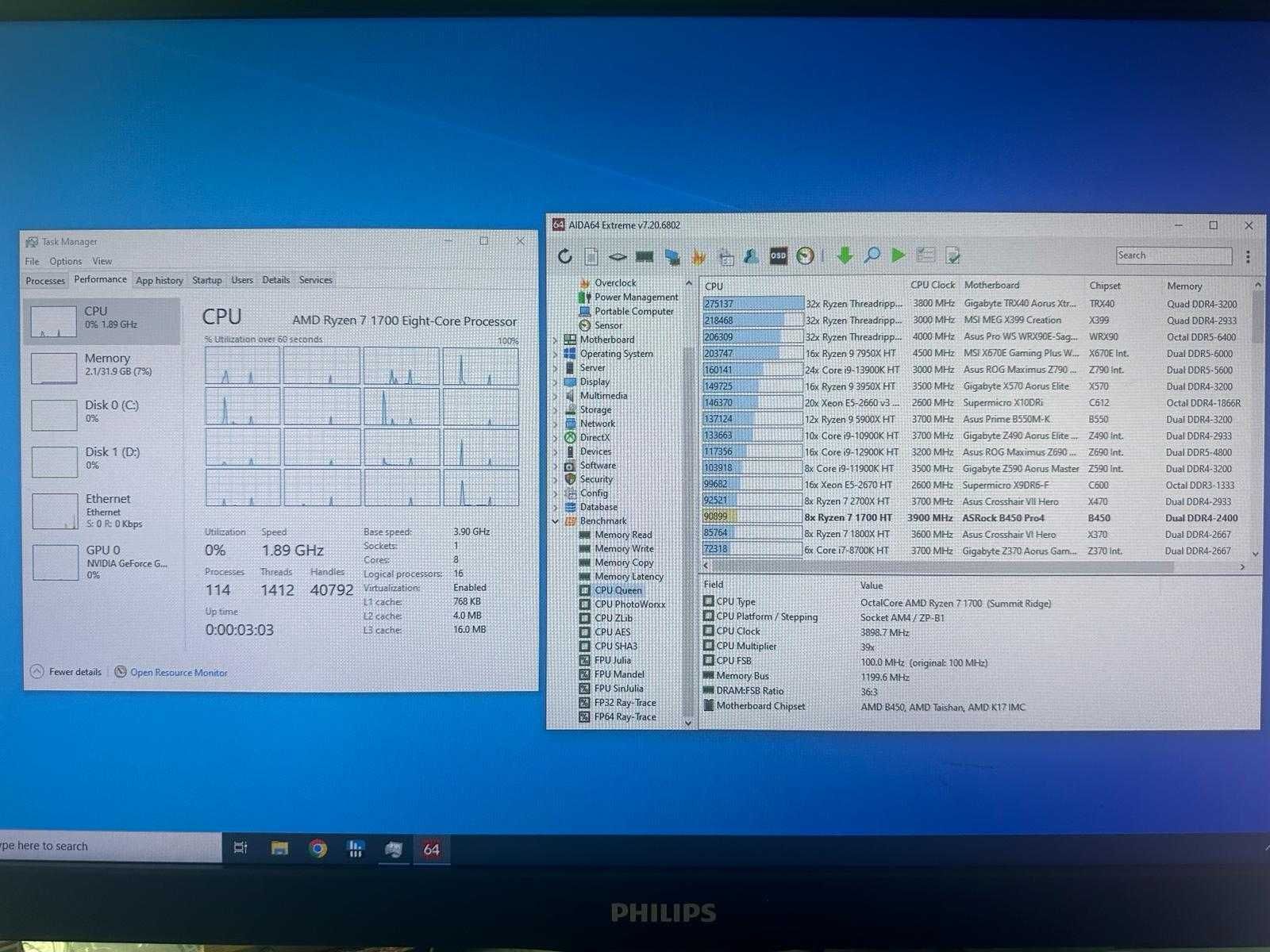The height and width of the screenshot is (952, 1270).
Task: Switch to the Services tab
Action: pyautogui.click(x=315, y=280)
